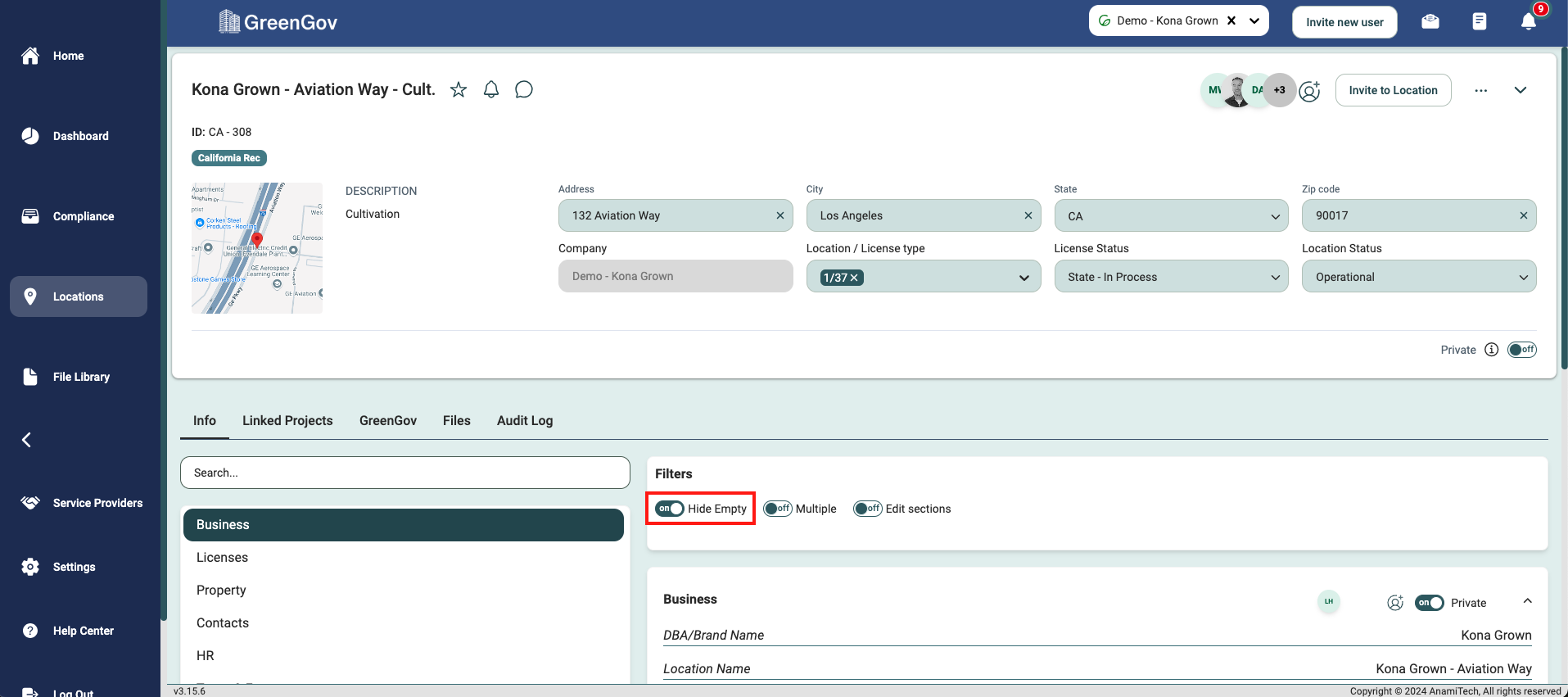Click the add-user icon beside the avatars

[1310, 90]
